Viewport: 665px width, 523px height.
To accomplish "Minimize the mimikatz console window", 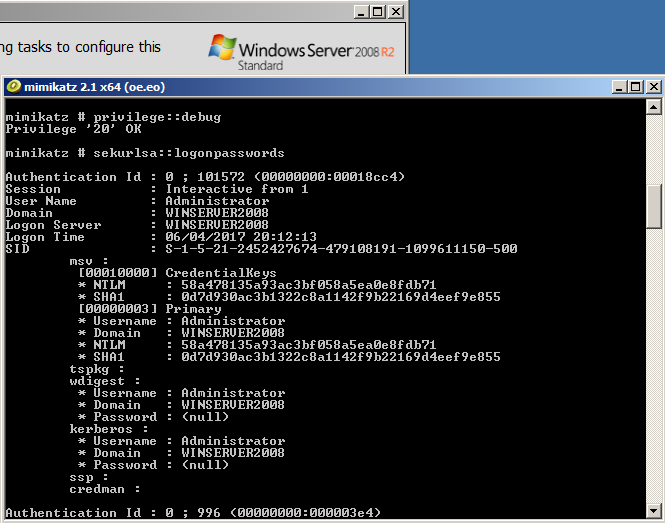I will 619,87.
